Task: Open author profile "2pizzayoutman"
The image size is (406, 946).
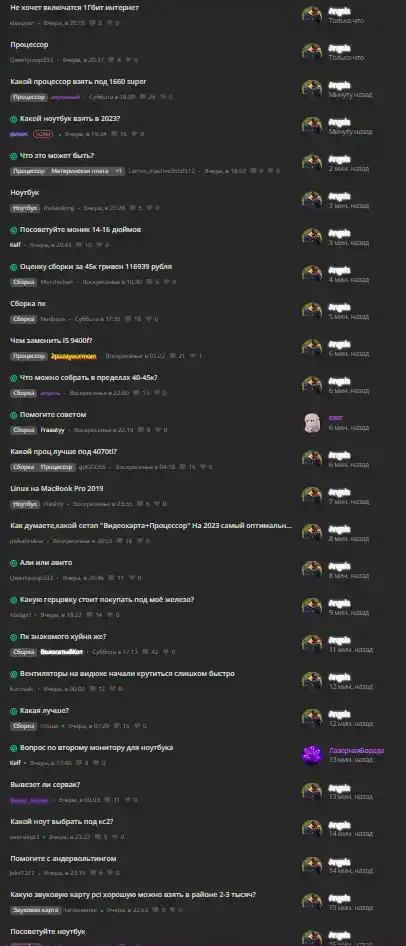Action: pos(74,356)
